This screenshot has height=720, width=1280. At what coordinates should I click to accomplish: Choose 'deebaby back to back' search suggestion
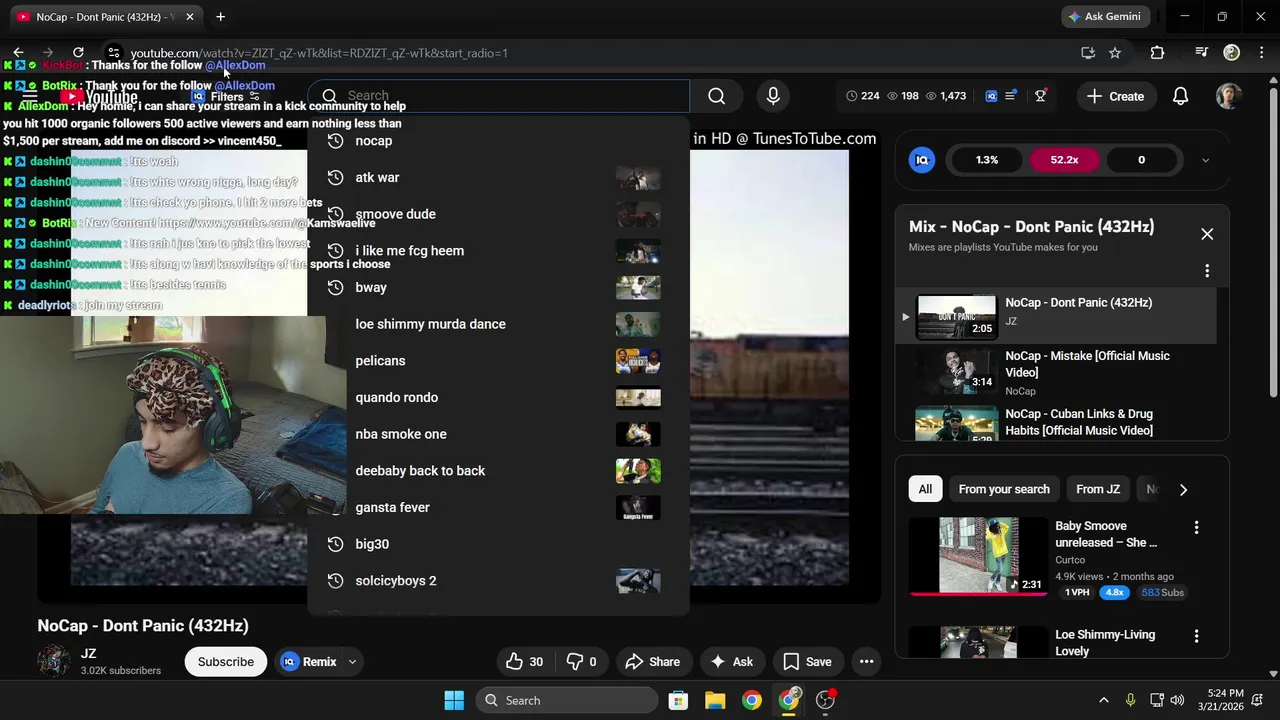click(498, 471)
